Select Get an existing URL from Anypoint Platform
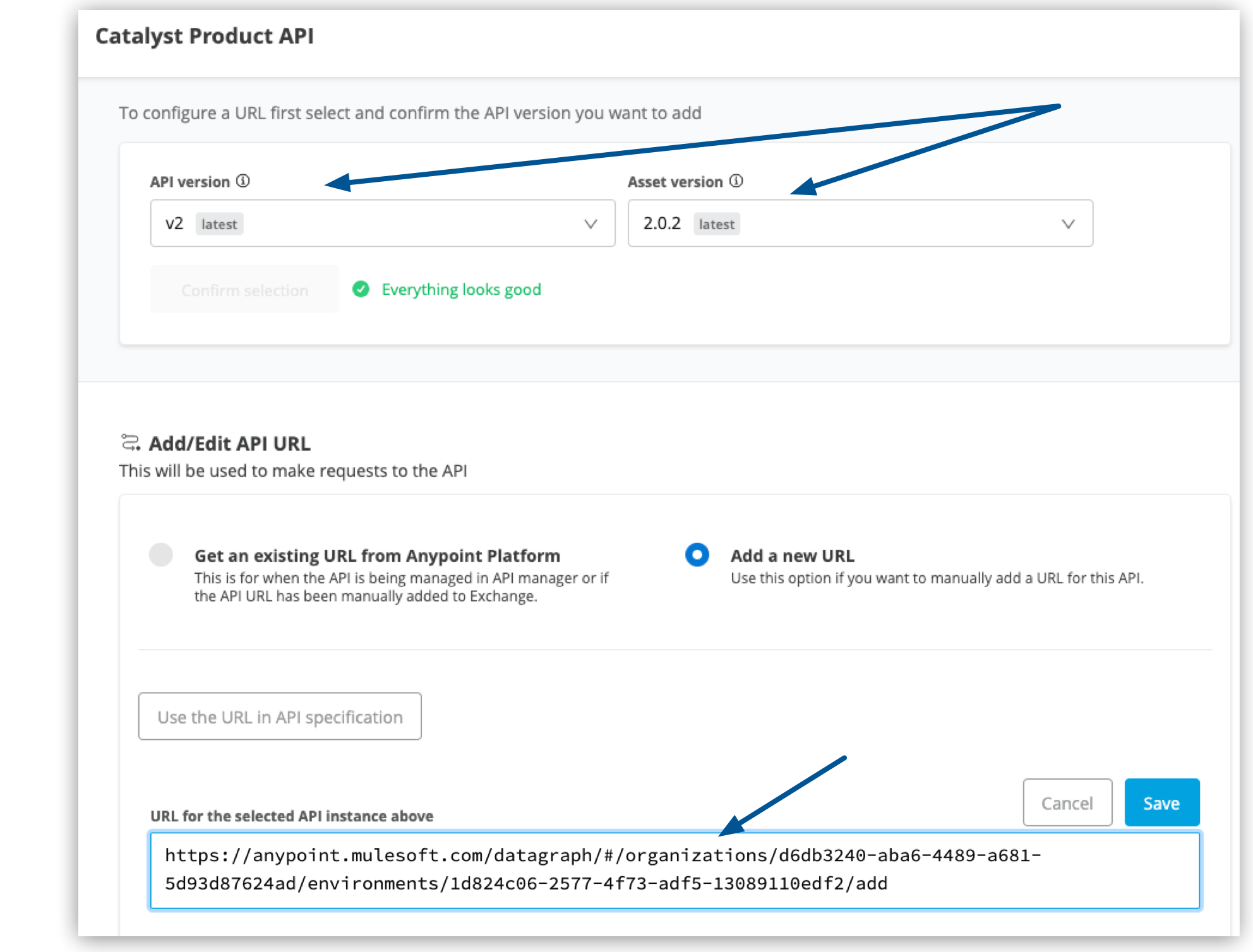Viewport: 1253px width, 952px height. 162,555
